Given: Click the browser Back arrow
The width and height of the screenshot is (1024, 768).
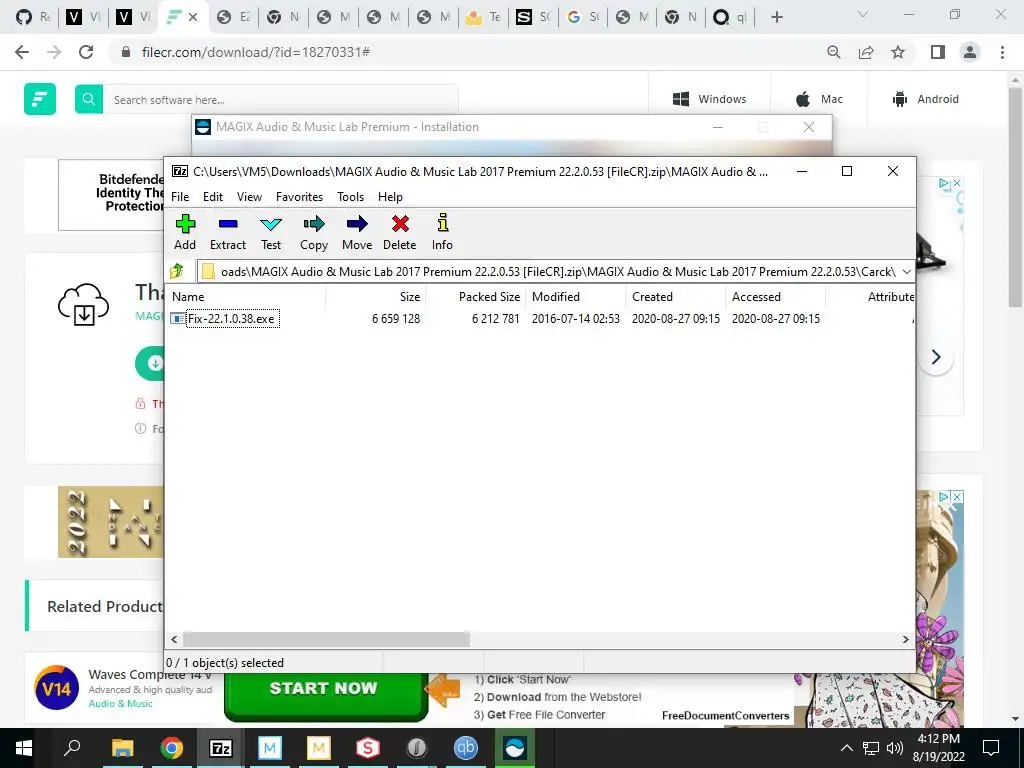Looking at the screenshot, I should pos(22,52).
